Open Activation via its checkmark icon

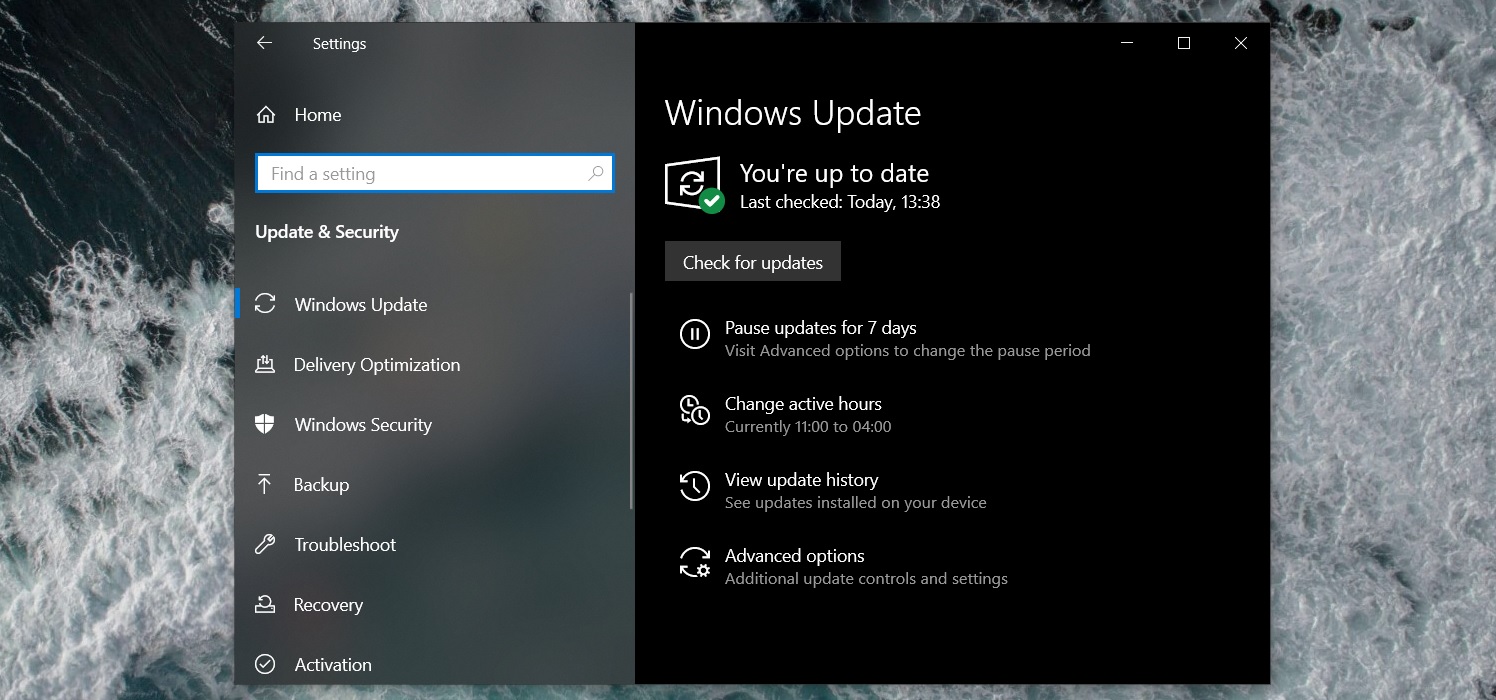[x=265, y=664]
